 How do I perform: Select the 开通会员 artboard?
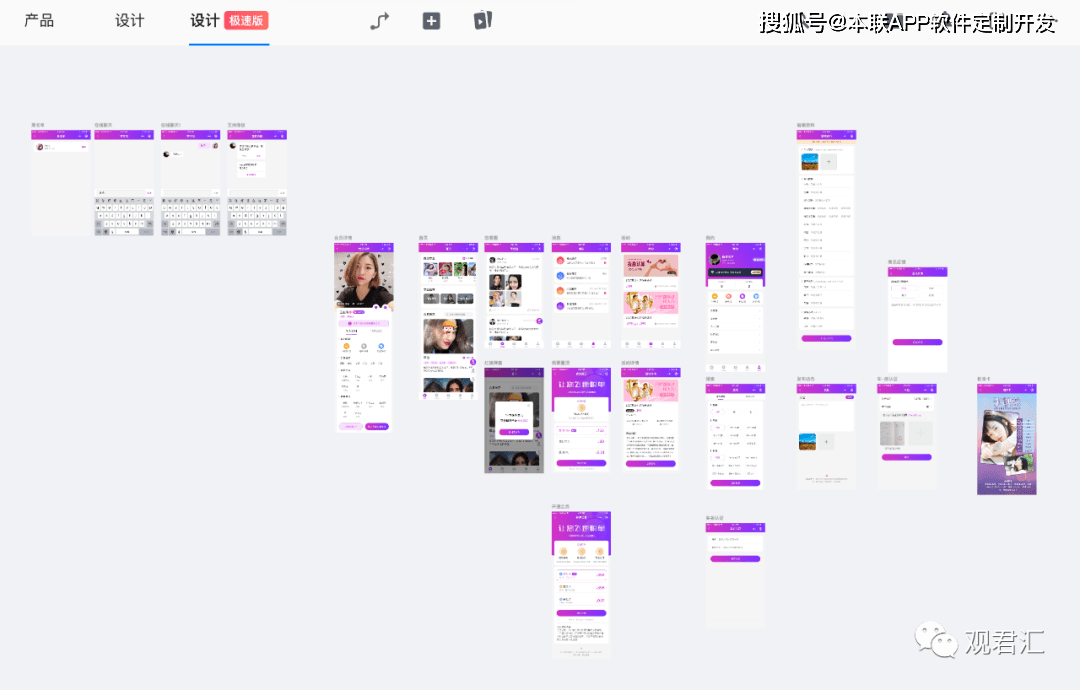581,585
